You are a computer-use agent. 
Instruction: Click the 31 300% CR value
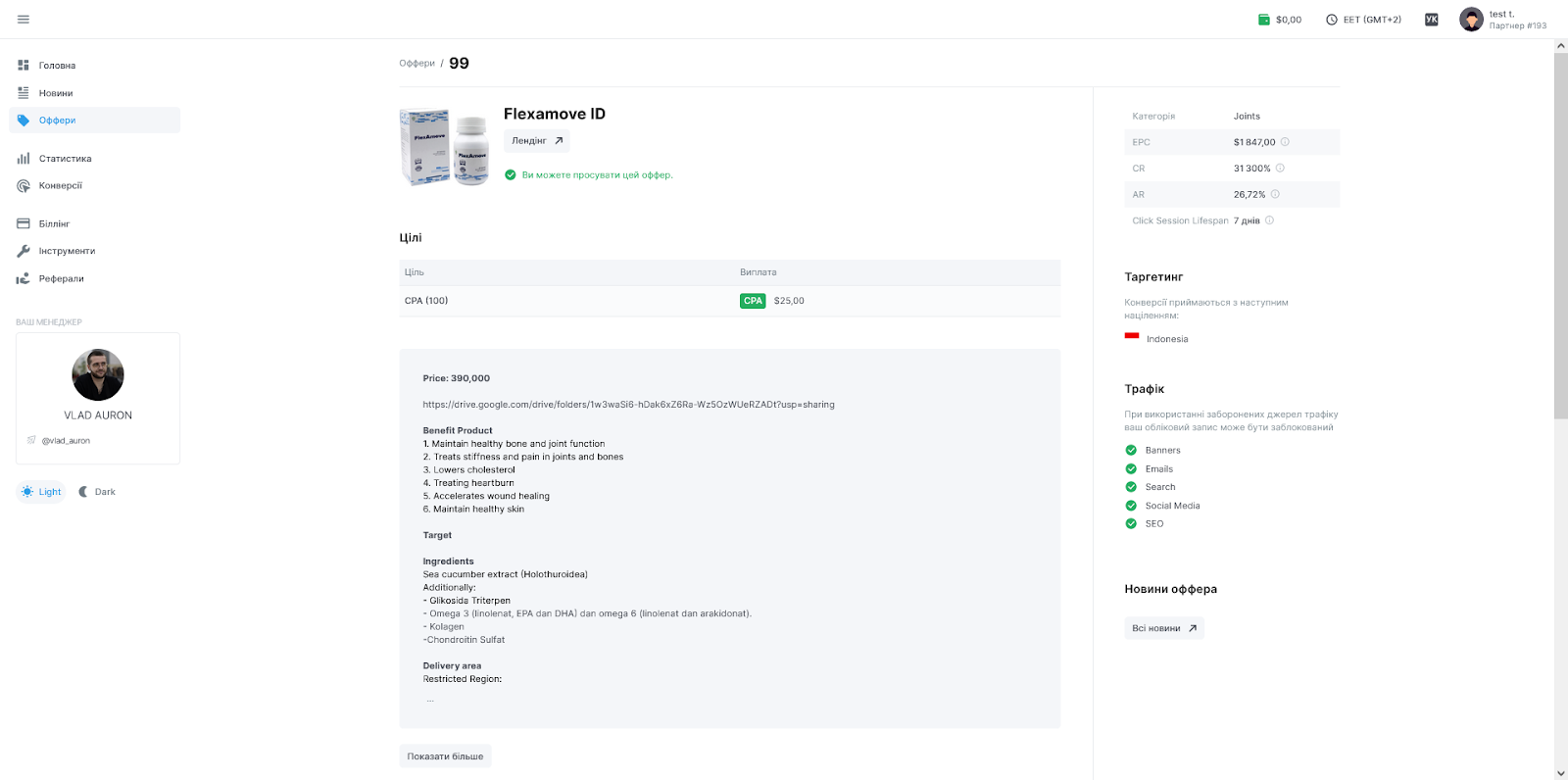tap(1251, 169)
